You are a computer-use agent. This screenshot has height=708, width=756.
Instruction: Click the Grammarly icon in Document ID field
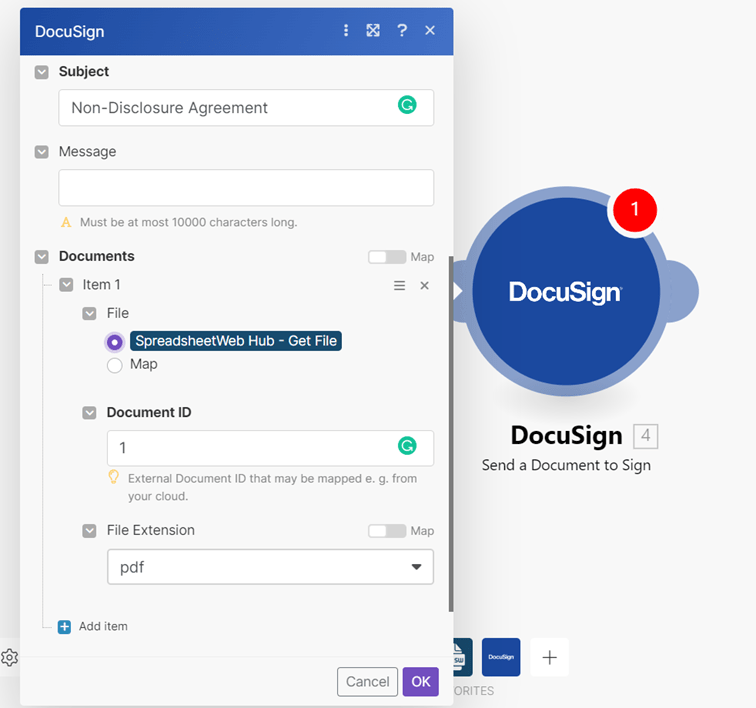point(407,446)
